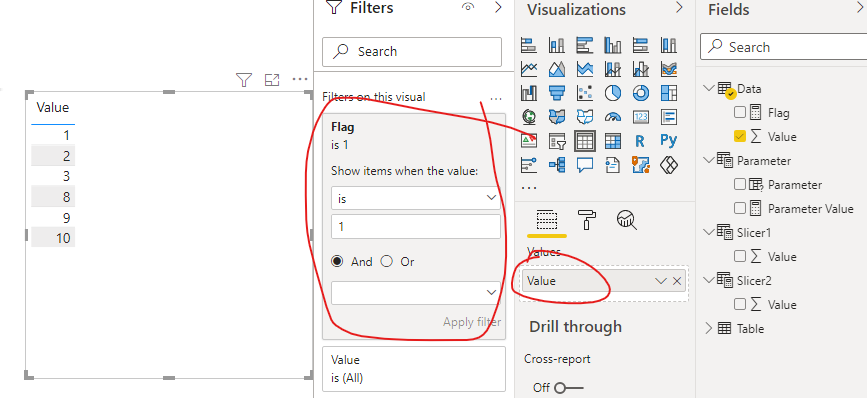This screenshot has width=867, height=398.
Task: Open the Value field well dropdown arrow
Action: coord(661,281)
